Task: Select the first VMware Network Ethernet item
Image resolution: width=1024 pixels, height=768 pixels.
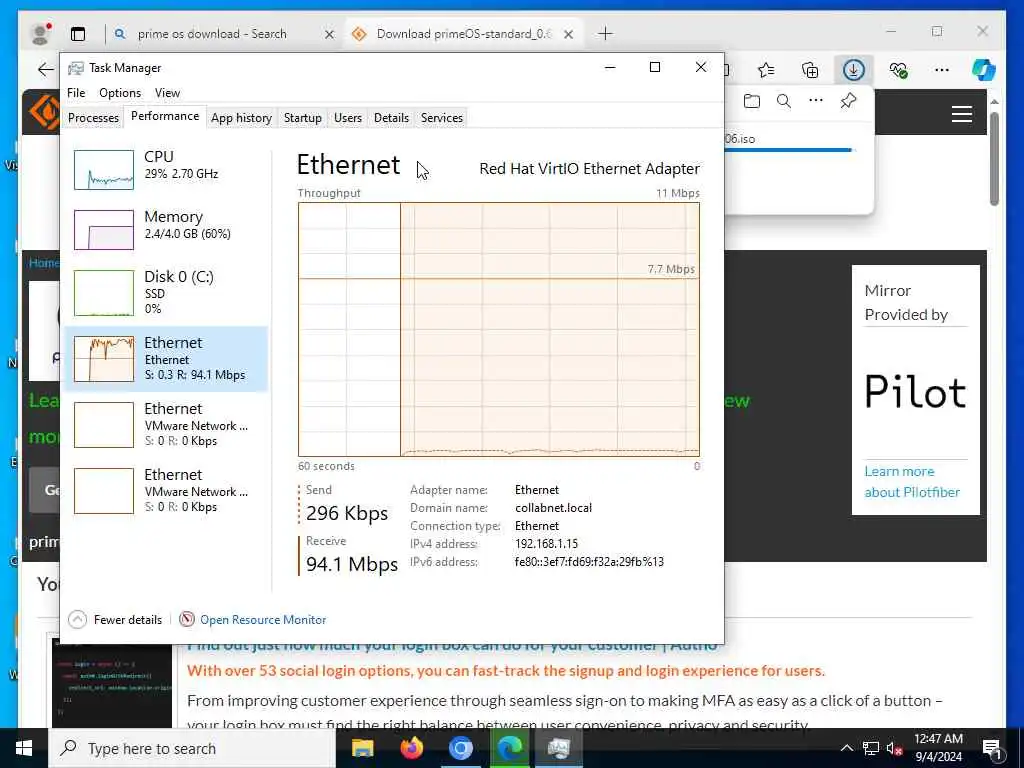Action: click(166, 424)
